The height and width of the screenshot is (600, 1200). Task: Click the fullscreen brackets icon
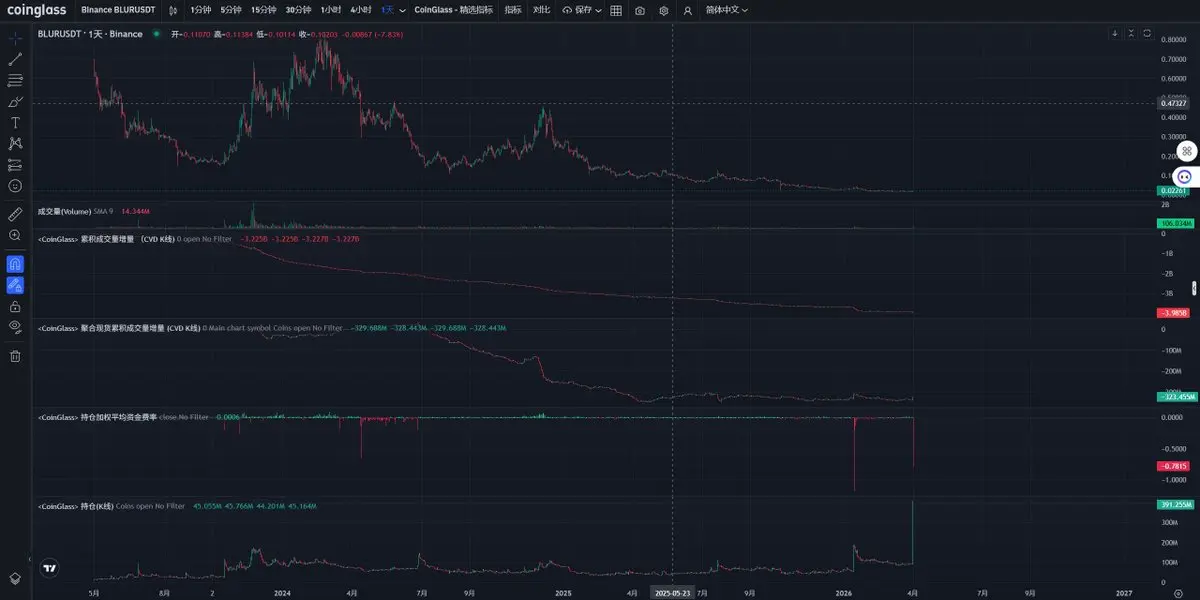1147,33
